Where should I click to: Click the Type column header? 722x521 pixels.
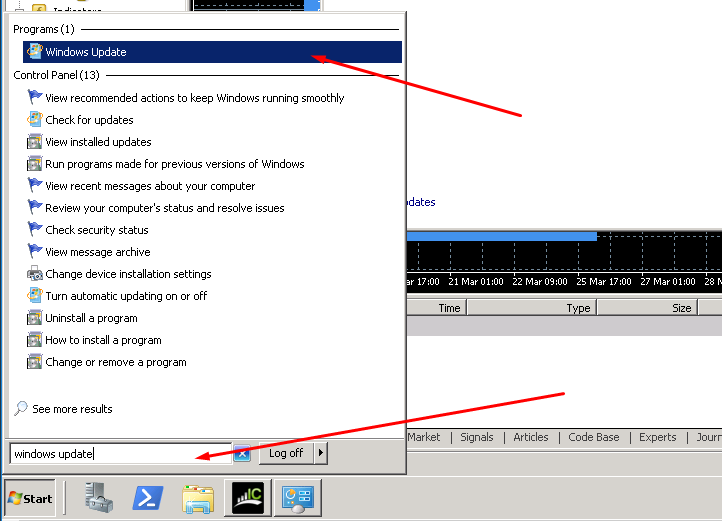pos(532,308)
